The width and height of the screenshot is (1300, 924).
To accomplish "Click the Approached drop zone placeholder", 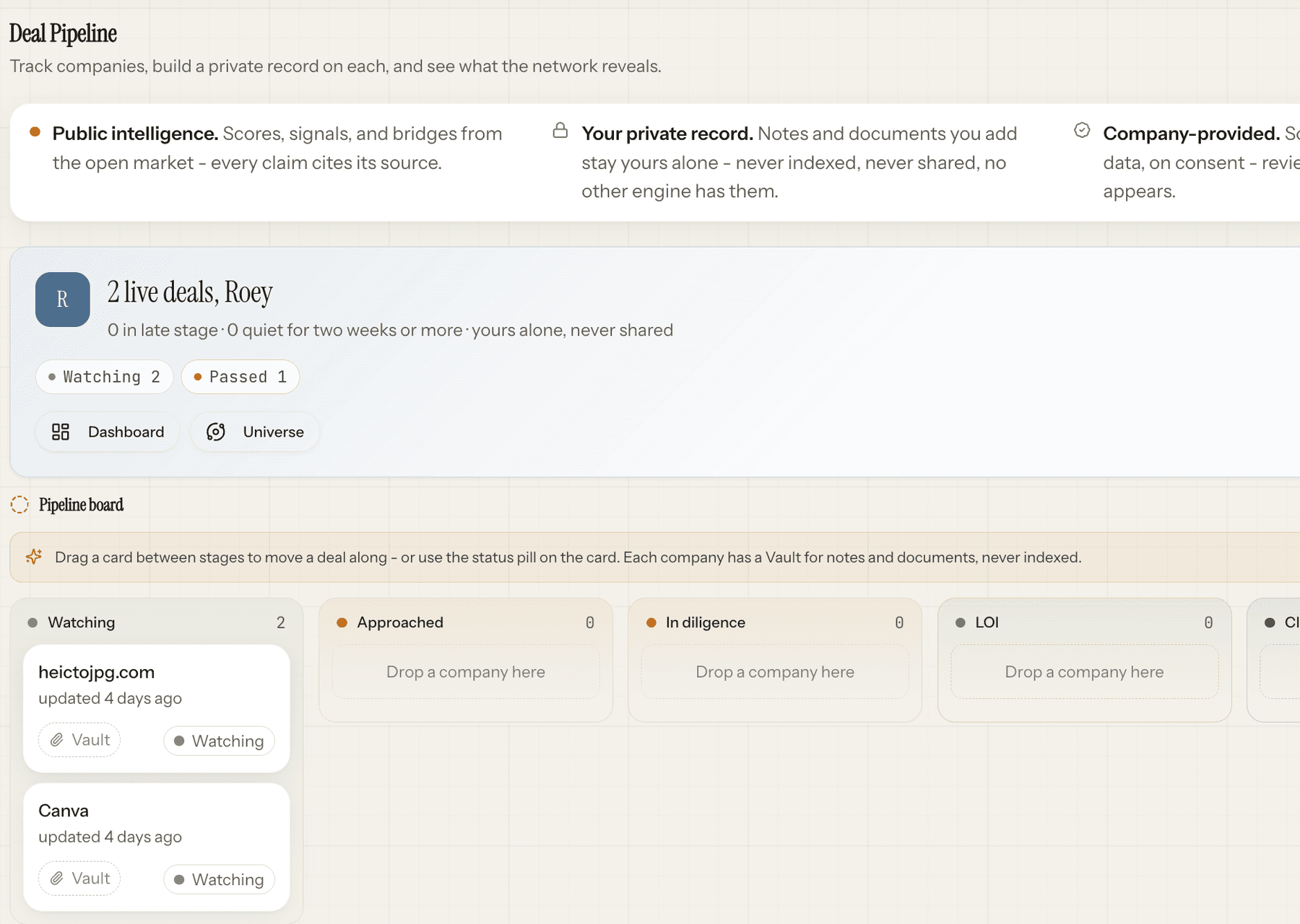I will (x=466, y=672).
